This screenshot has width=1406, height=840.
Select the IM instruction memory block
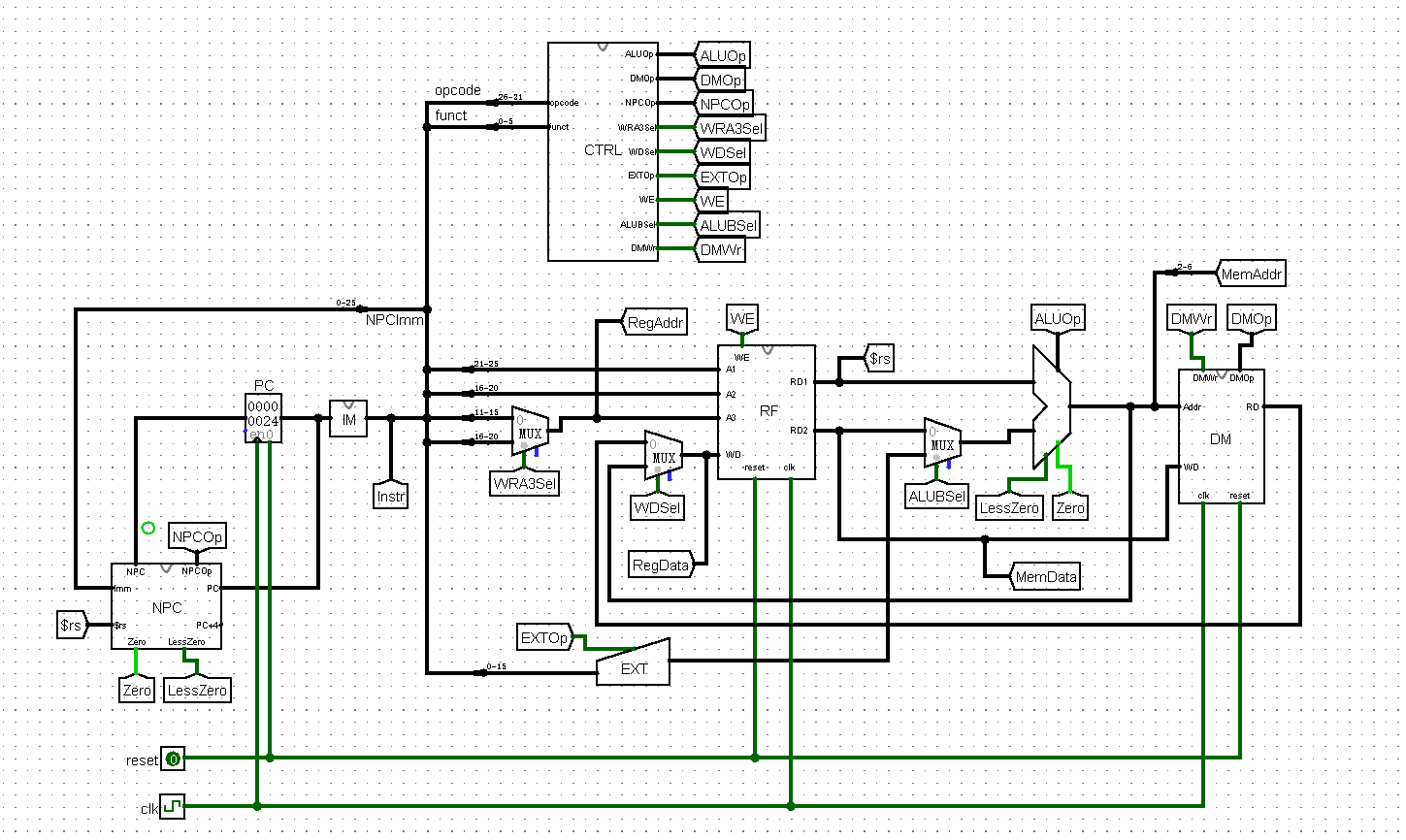(x=348, y=419)
